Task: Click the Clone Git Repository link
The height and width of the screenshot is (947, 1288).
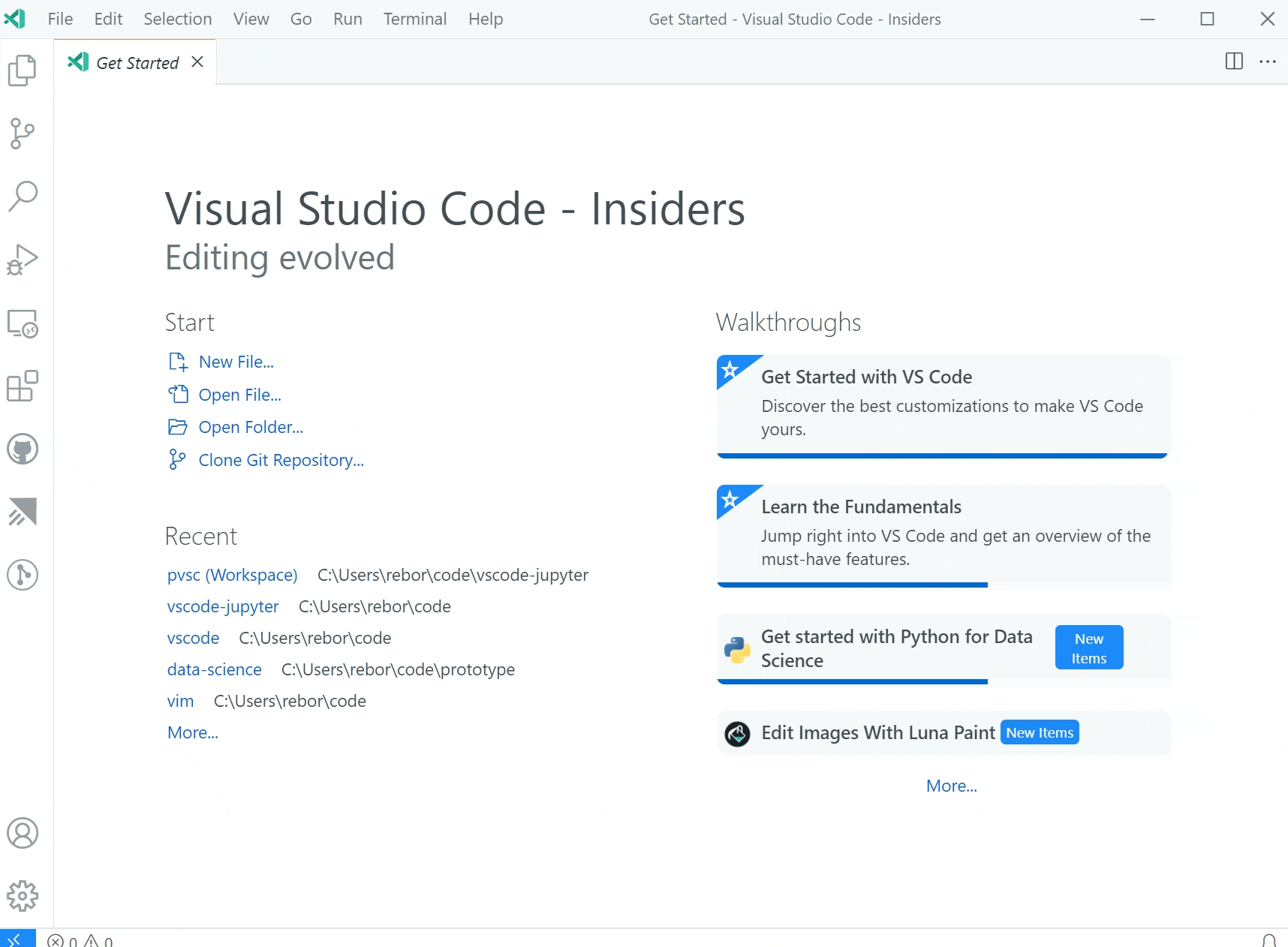Action: (281, 460)
